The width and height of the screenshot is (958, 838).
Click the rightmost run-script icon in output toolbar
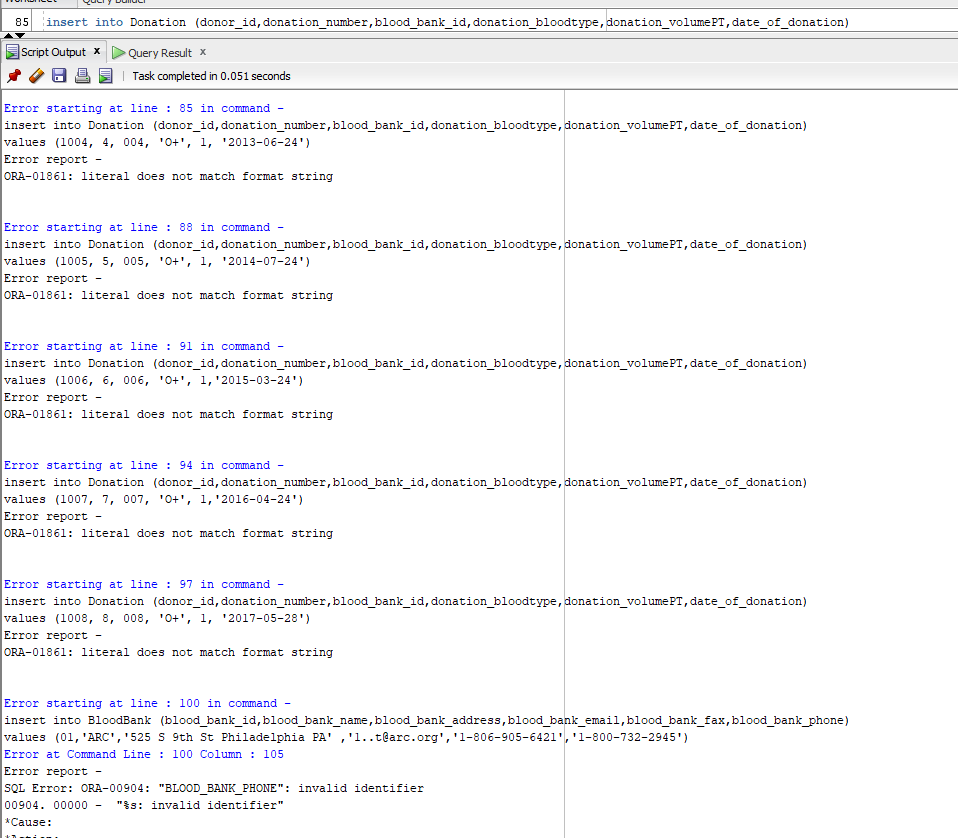point(104,75)
